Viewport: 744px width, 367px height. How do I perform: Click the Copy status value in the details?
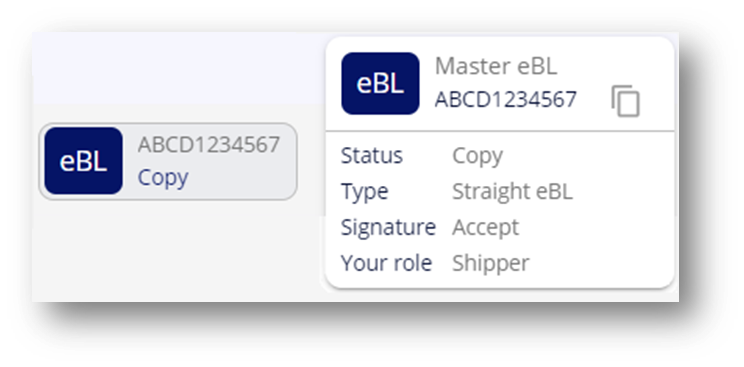pos(478,156)
